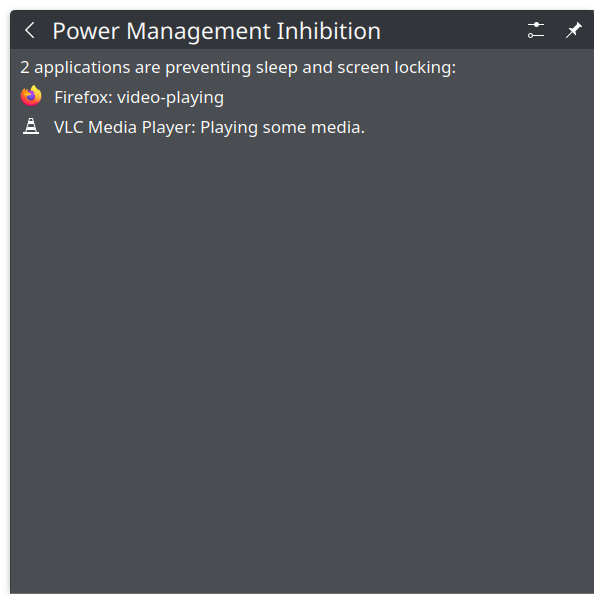Click the words VLC Media Player

(x=124, y=127)
